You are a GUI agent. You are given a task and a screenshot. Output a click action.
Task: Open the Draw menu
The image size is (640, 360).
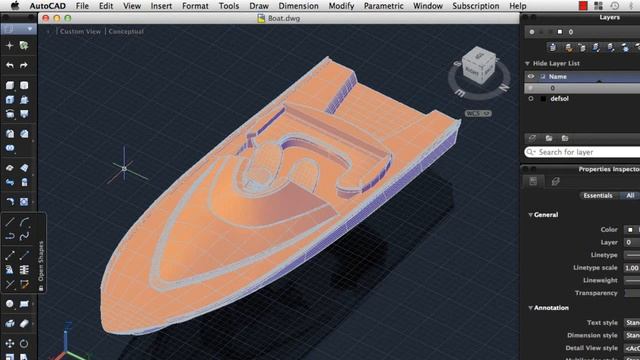259,6
